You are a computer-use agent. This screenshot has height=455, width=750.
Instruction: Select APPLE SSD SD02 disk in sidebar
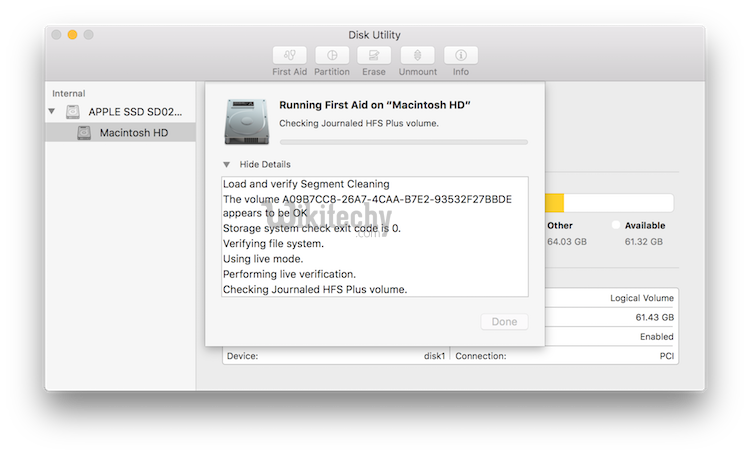coord(135,112)
